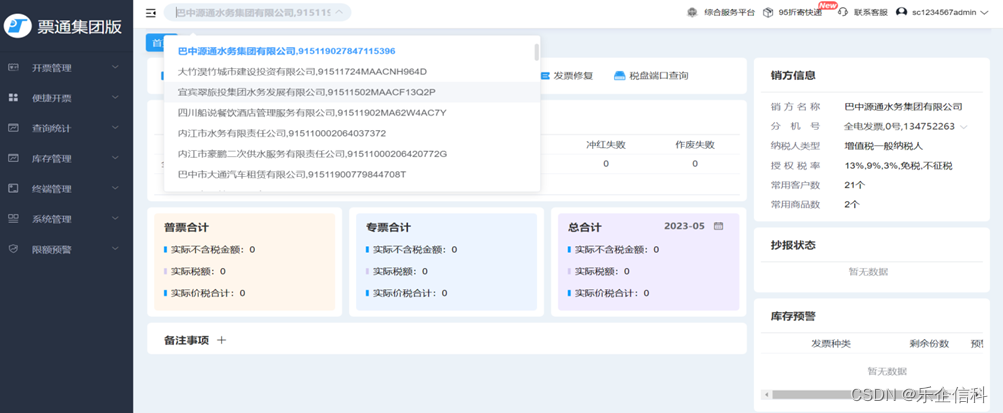Click the 抄报状态 panel title
Image resolution: width=1003 pixels, height=413 pixels.
tap(793, 245)
